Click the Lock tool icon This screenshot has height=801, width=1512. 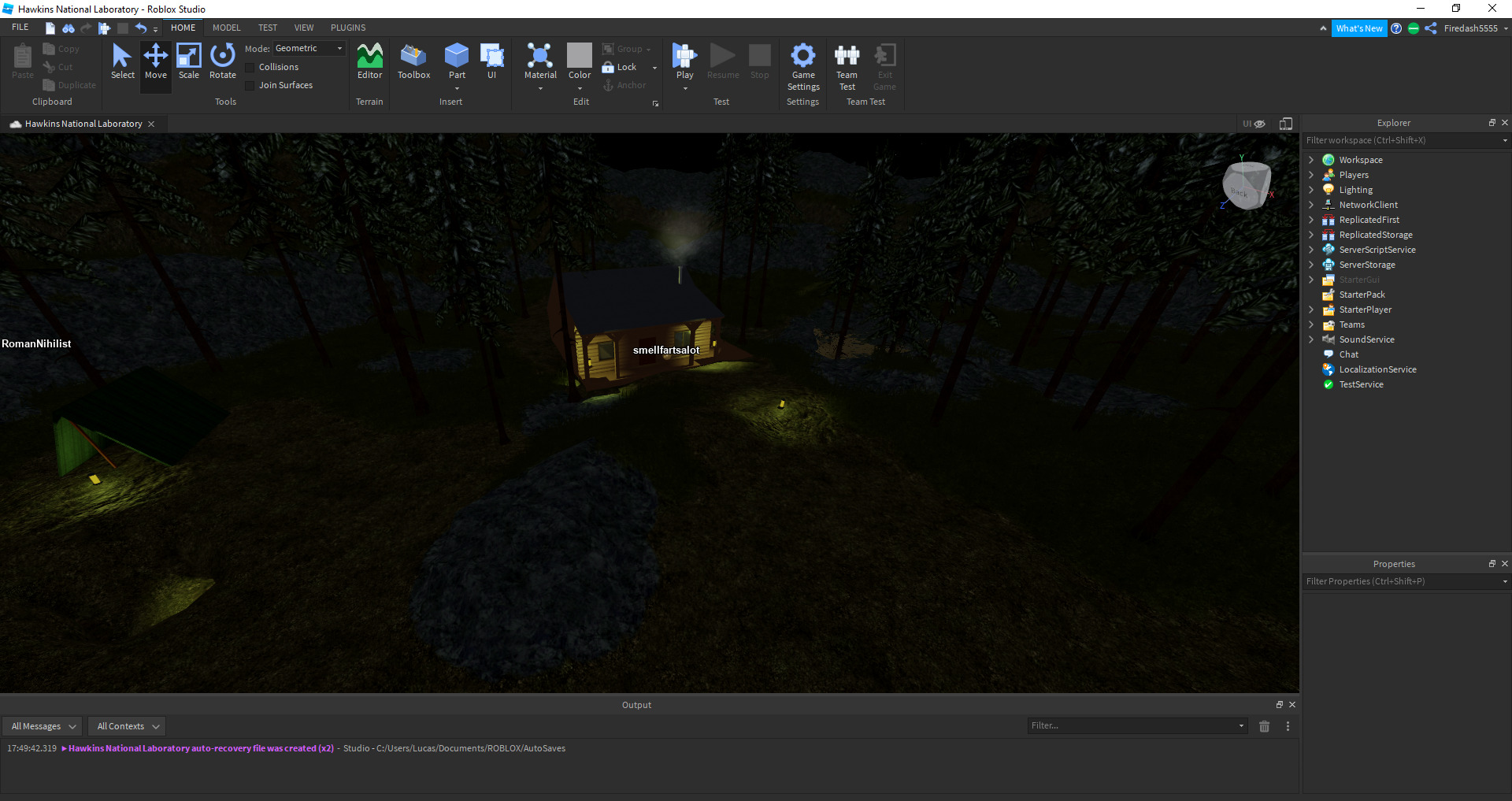click(x=608, y=67)
